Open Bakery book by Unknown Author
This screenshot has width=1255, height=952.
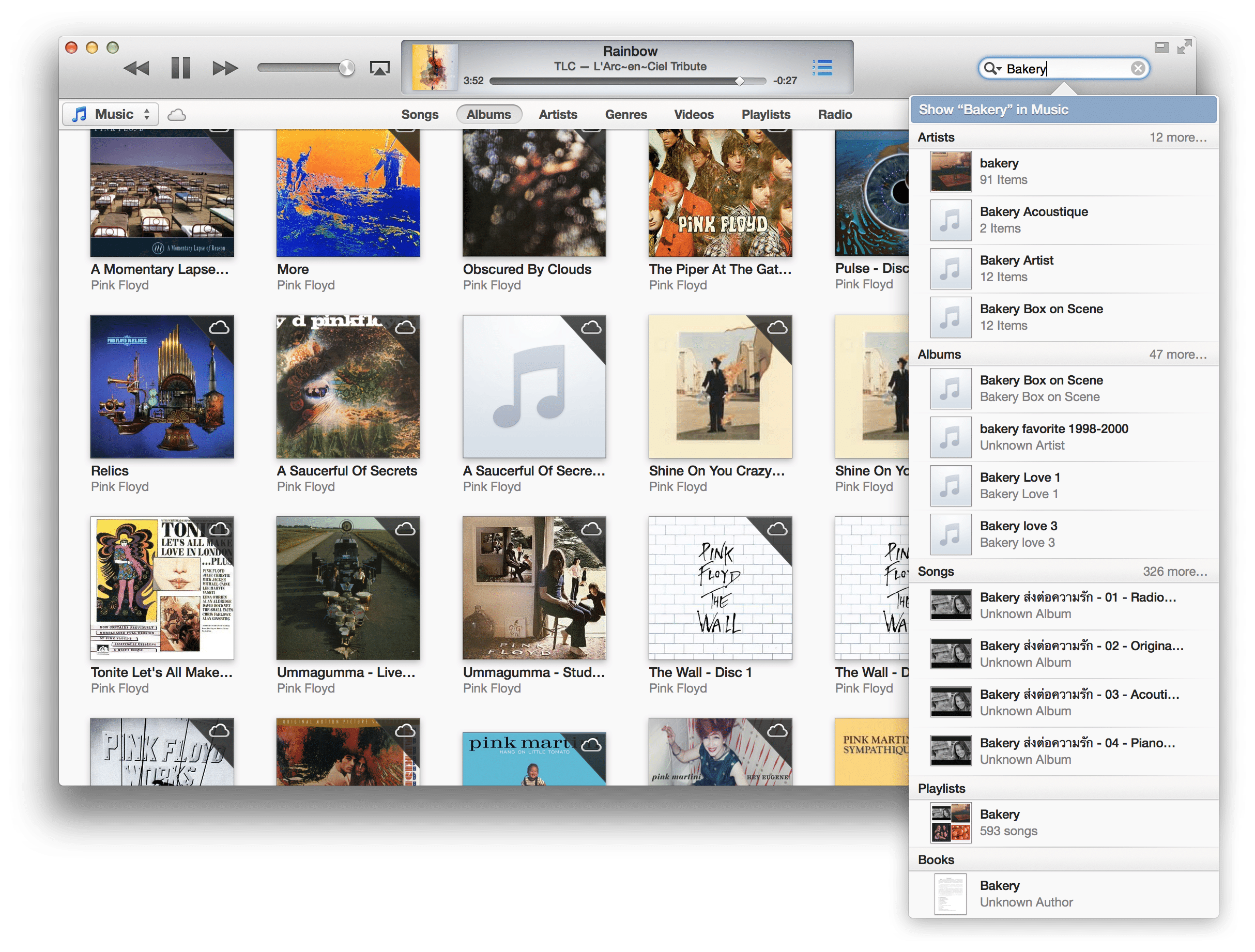[1063, 895]
